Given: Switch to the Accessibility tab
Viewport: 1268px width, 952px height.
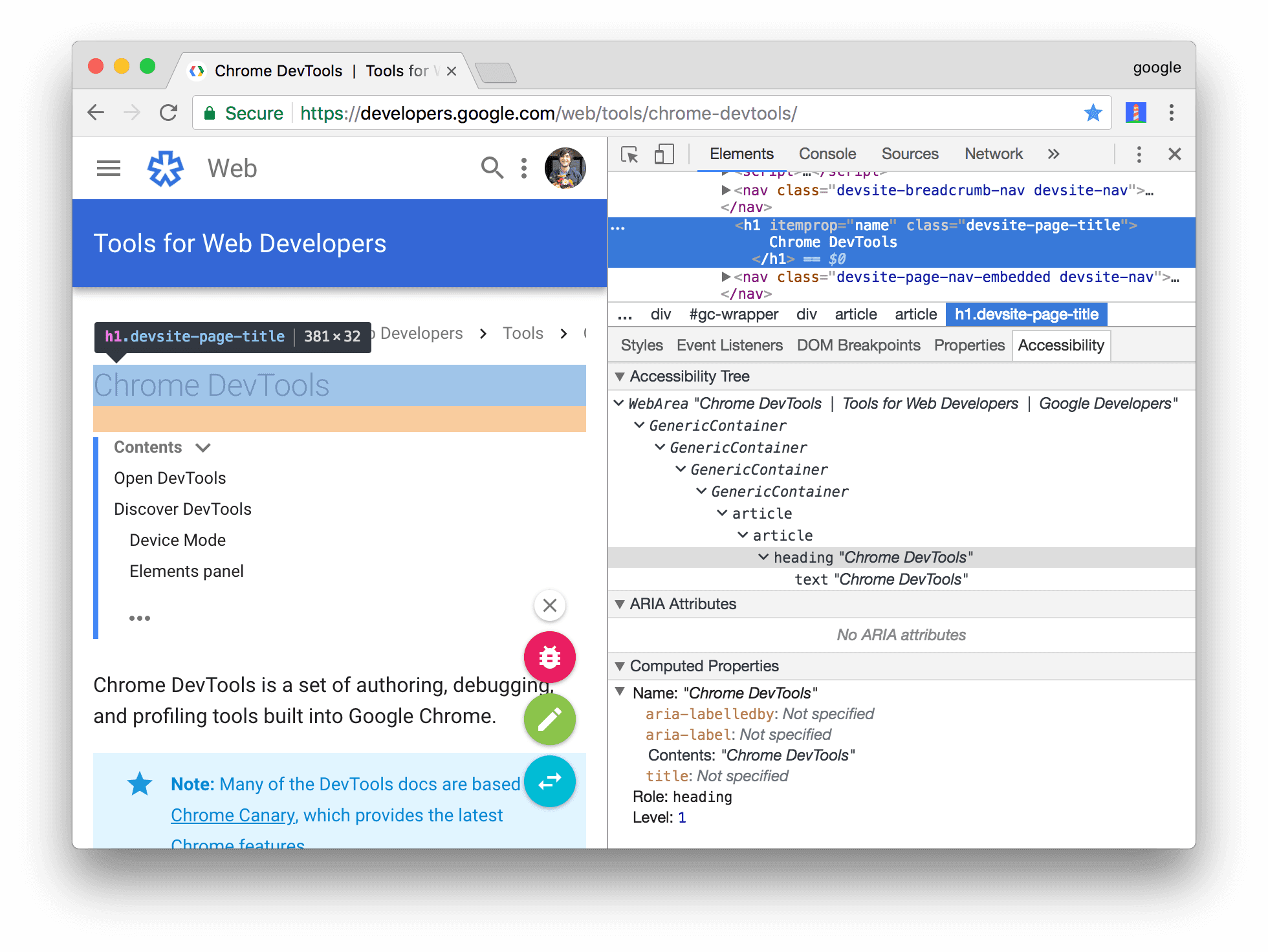Looking at the screenshot, I should (1063, 345).
